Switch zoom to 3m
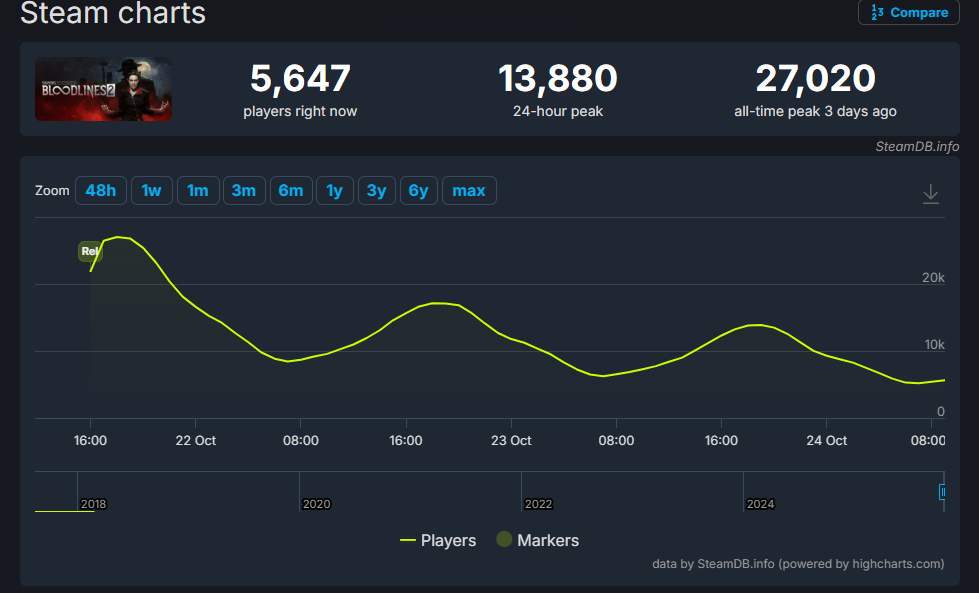The height and width of the screenshot is (593, 979). 244,190
